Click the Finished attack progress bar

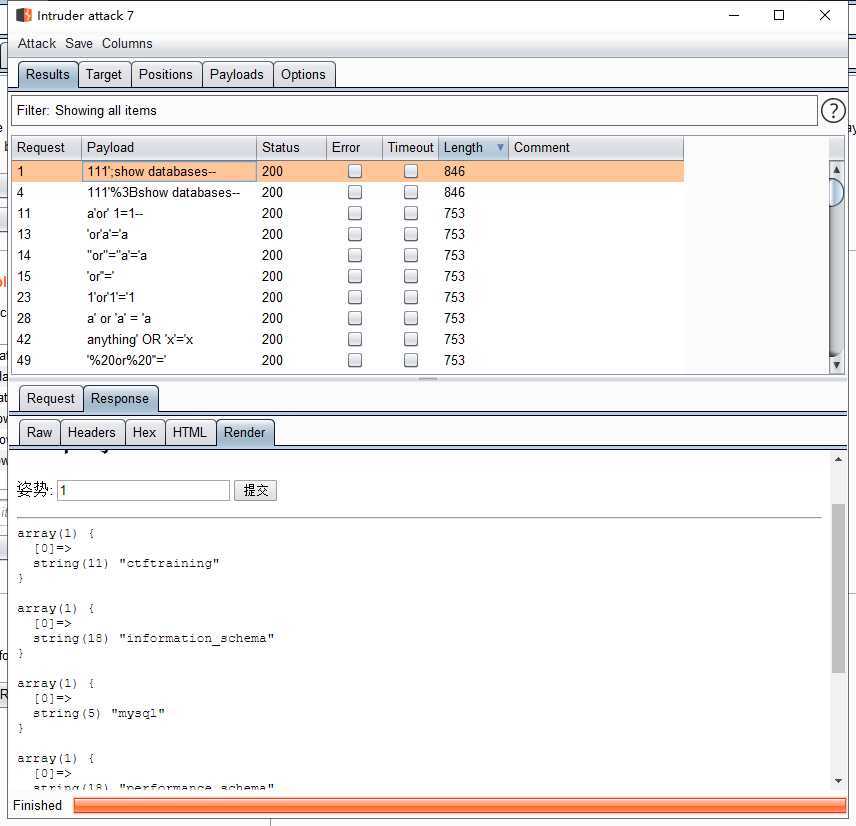459,806
